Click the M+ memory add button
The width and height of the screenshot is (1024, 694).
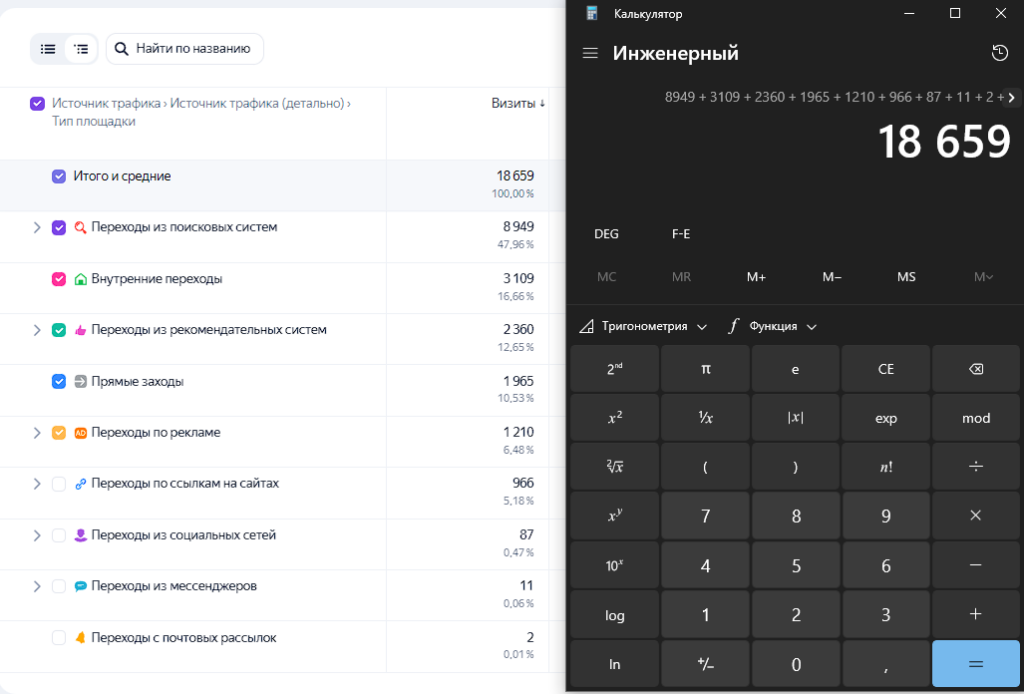[x=756, y=277]
